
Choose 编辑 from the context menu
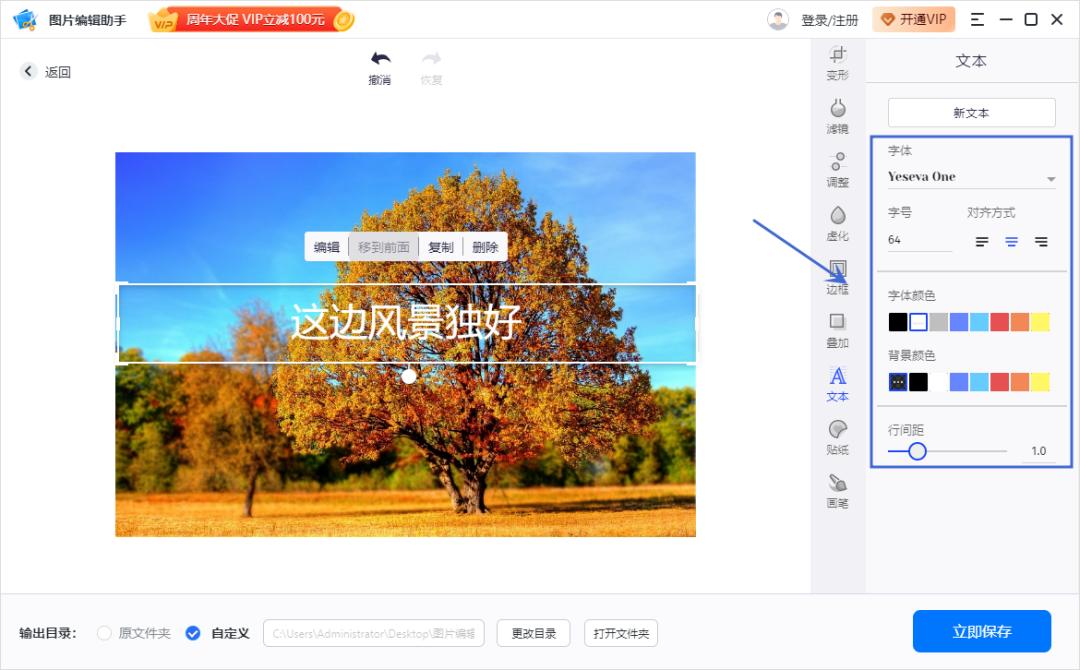pyautogui.click(x=327, y=246)
